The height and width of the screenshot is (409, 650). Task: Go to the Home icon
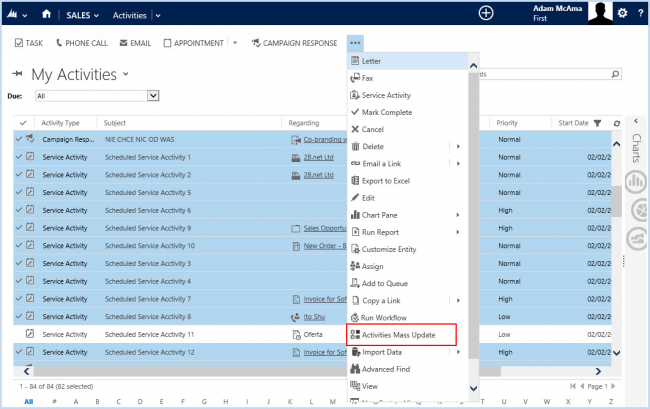click(46, 14)
